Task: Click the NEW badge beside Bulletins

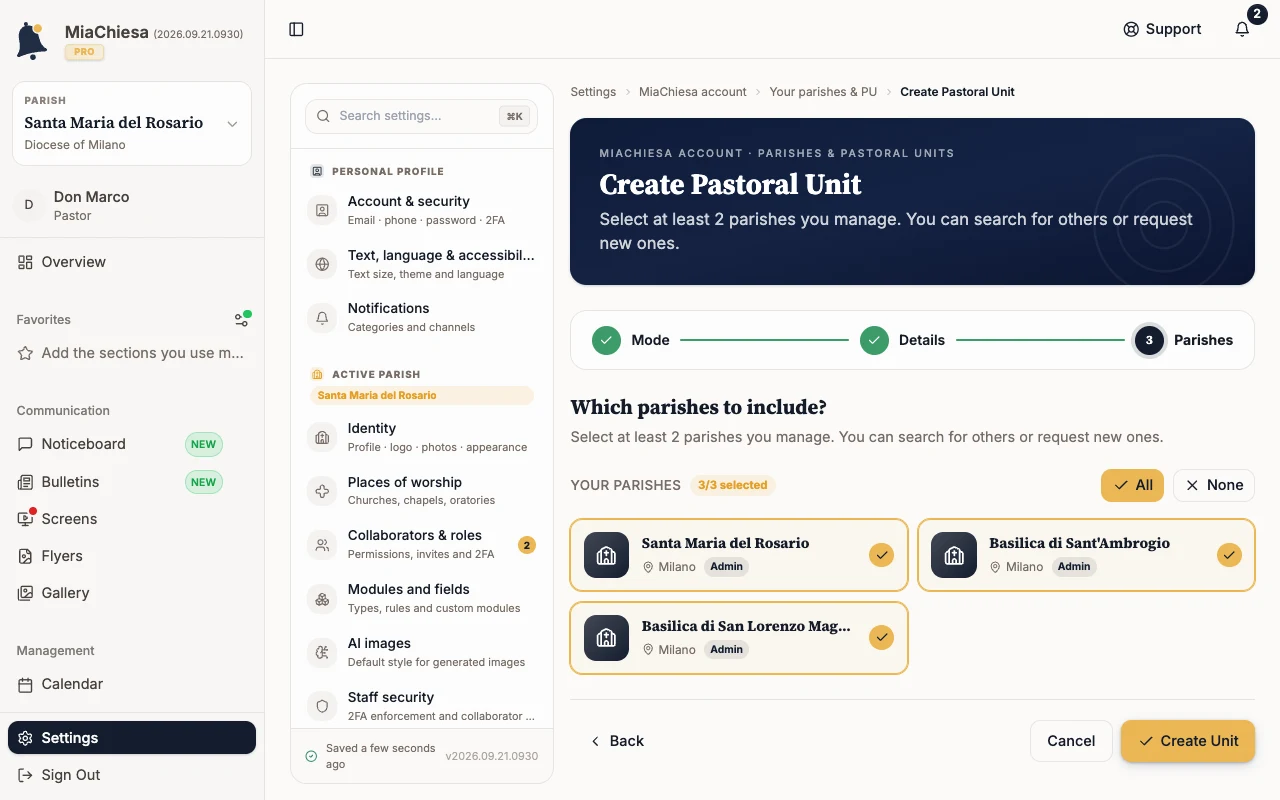Action: point(204,482)
